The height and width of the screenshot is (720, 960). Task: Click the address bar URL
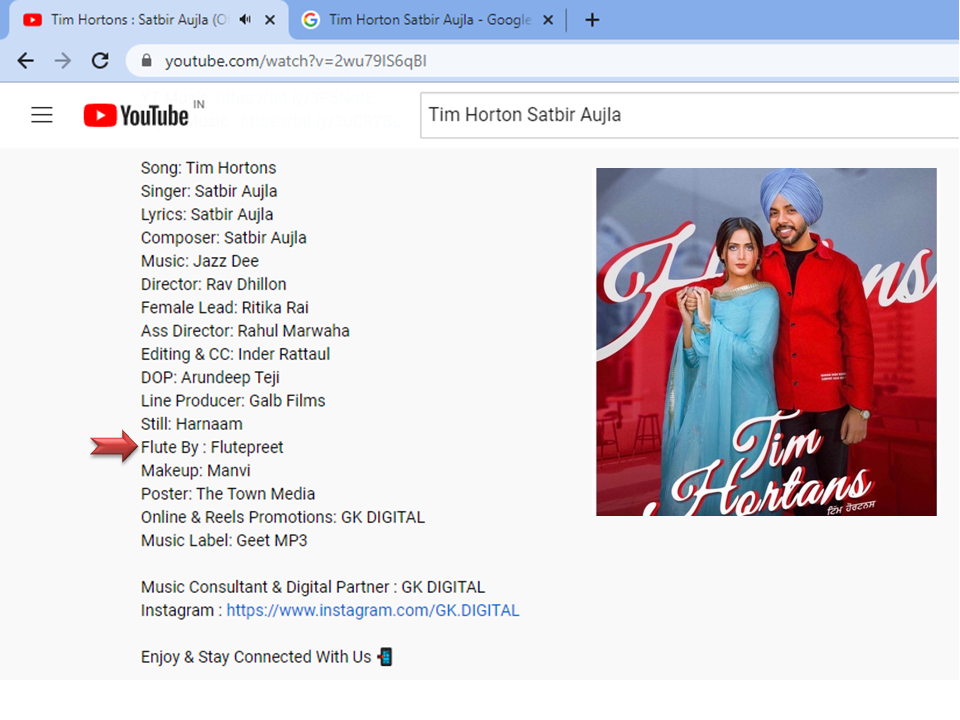click(296, 61)
